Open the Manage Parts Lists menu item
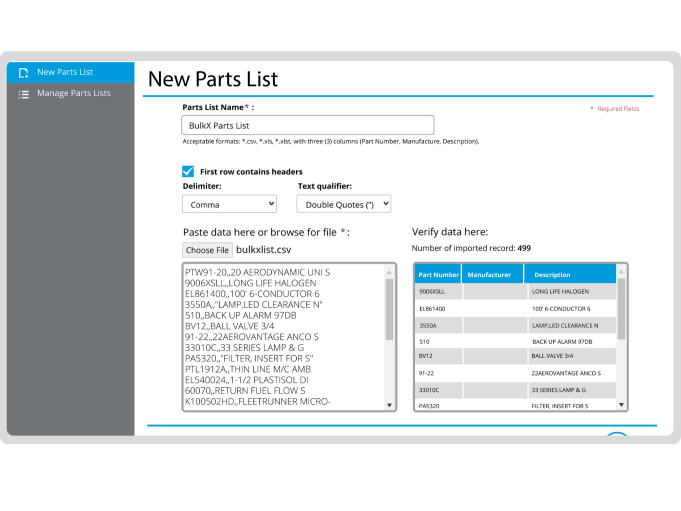681x511 pixels. [73, 94]
